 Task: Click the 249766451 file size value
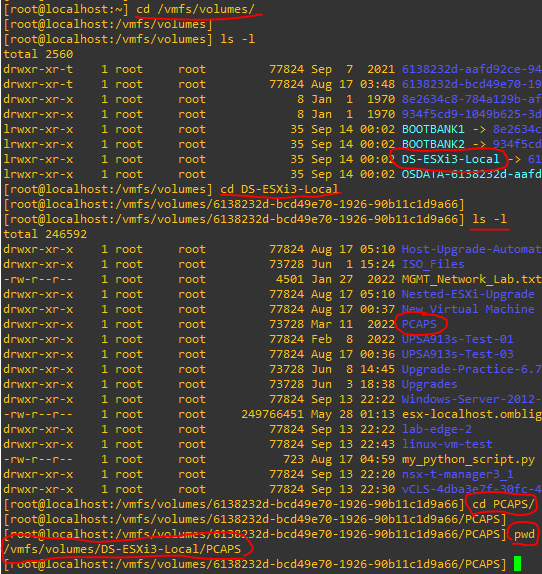pos(272,414)
